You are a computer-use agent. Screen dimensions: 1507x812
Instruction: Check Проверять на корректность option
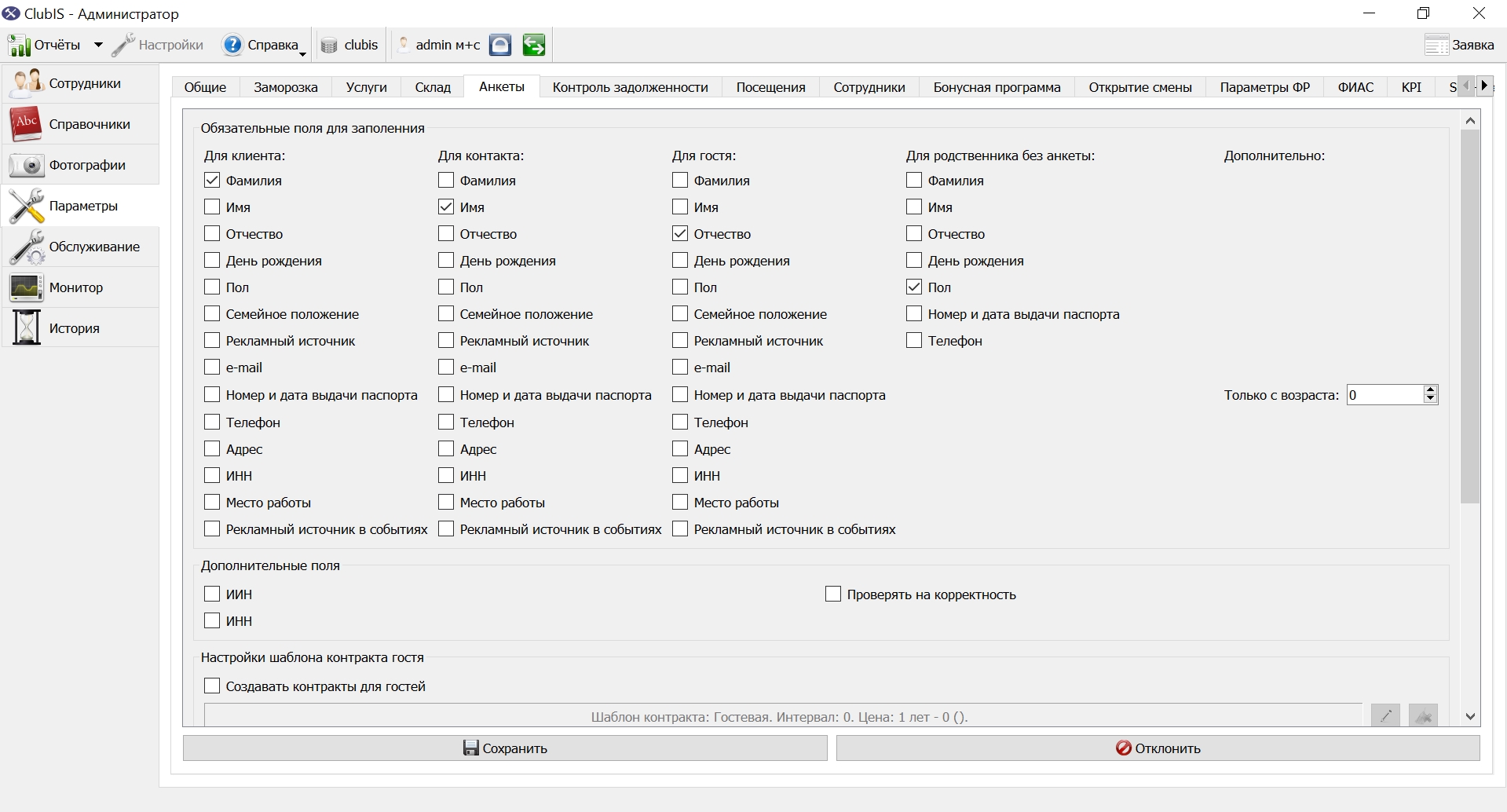click(x=833, y=594)
